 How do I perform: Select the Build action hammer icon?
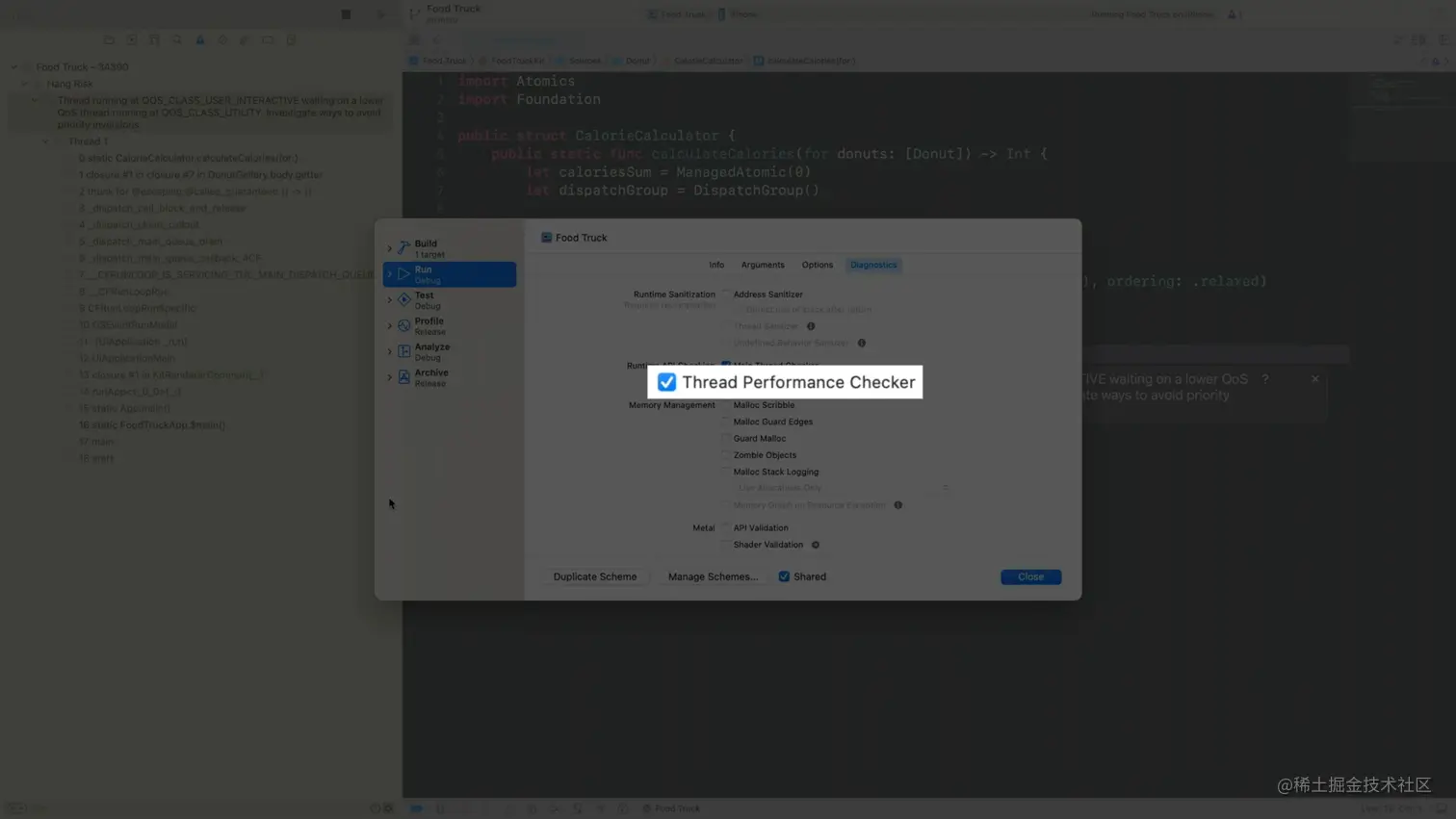coord(404,248)
